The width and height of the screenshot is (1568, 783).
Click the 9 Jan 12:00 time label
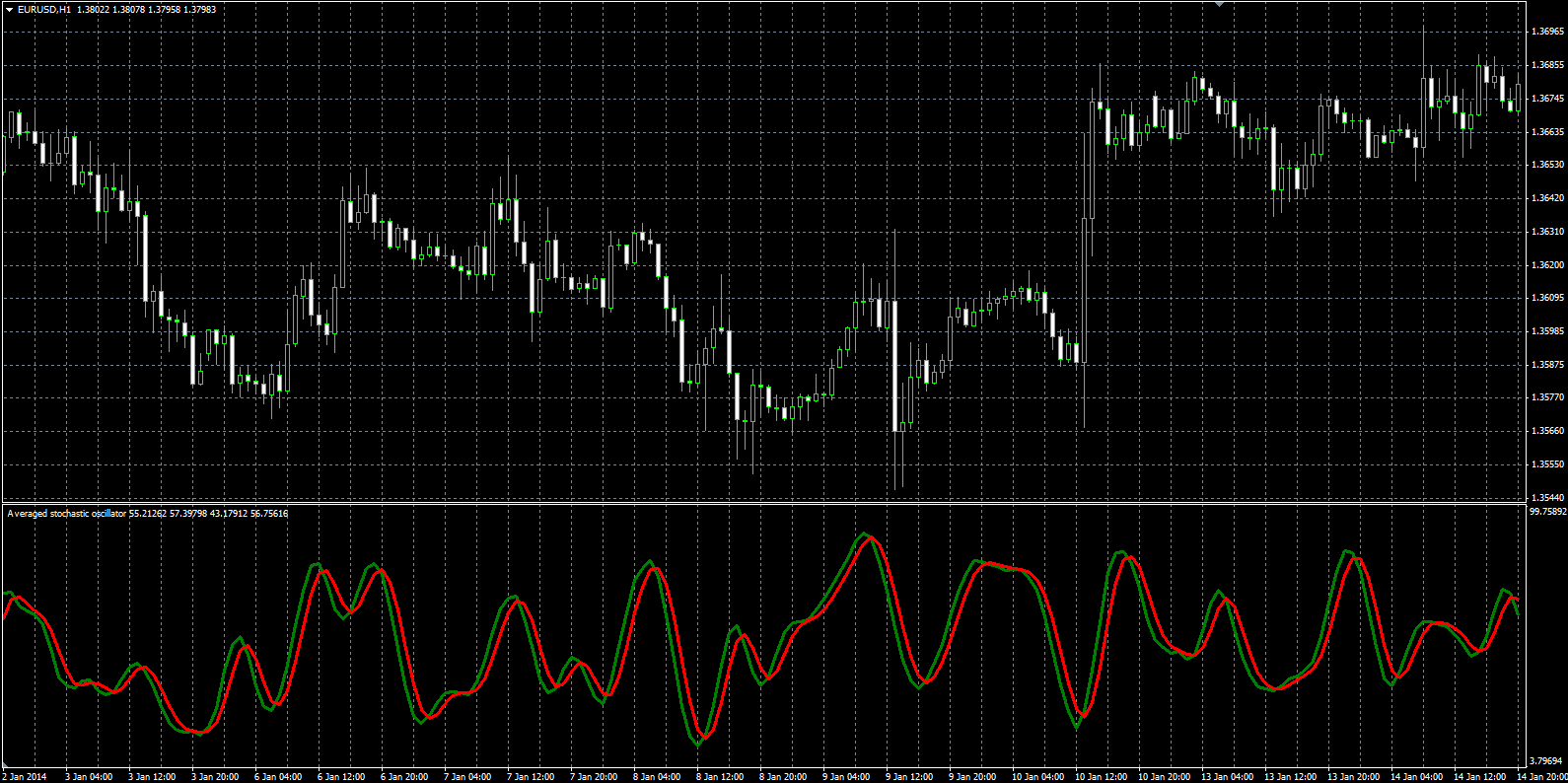coord(909,777)
